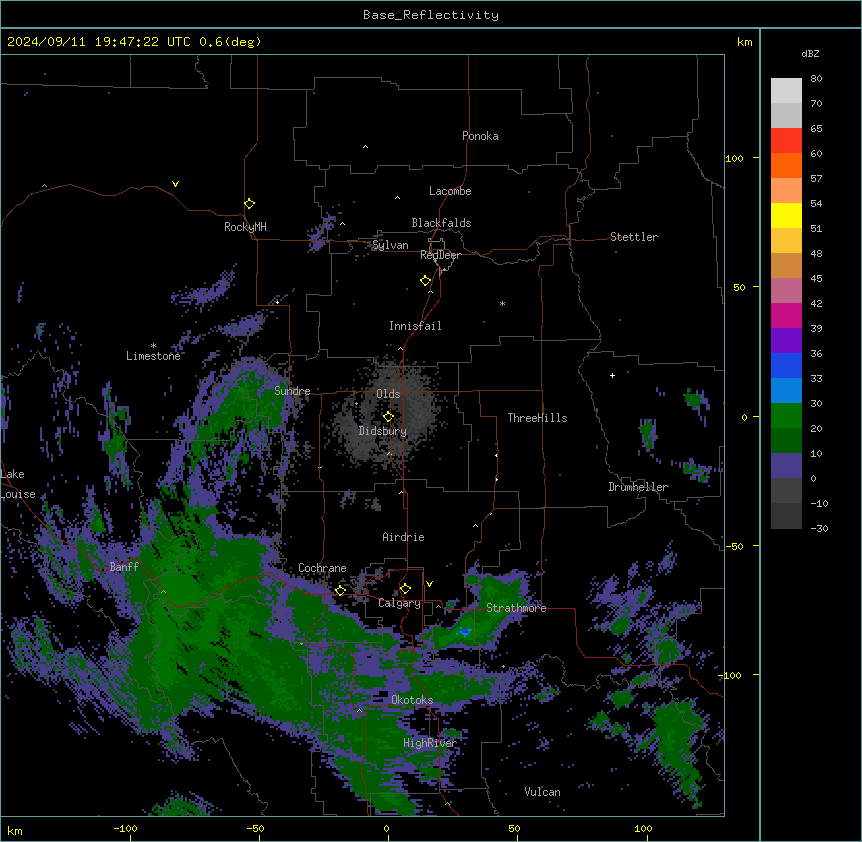Pick the magenta 39-42 dBZ legend swatch

tap(786, 315)
